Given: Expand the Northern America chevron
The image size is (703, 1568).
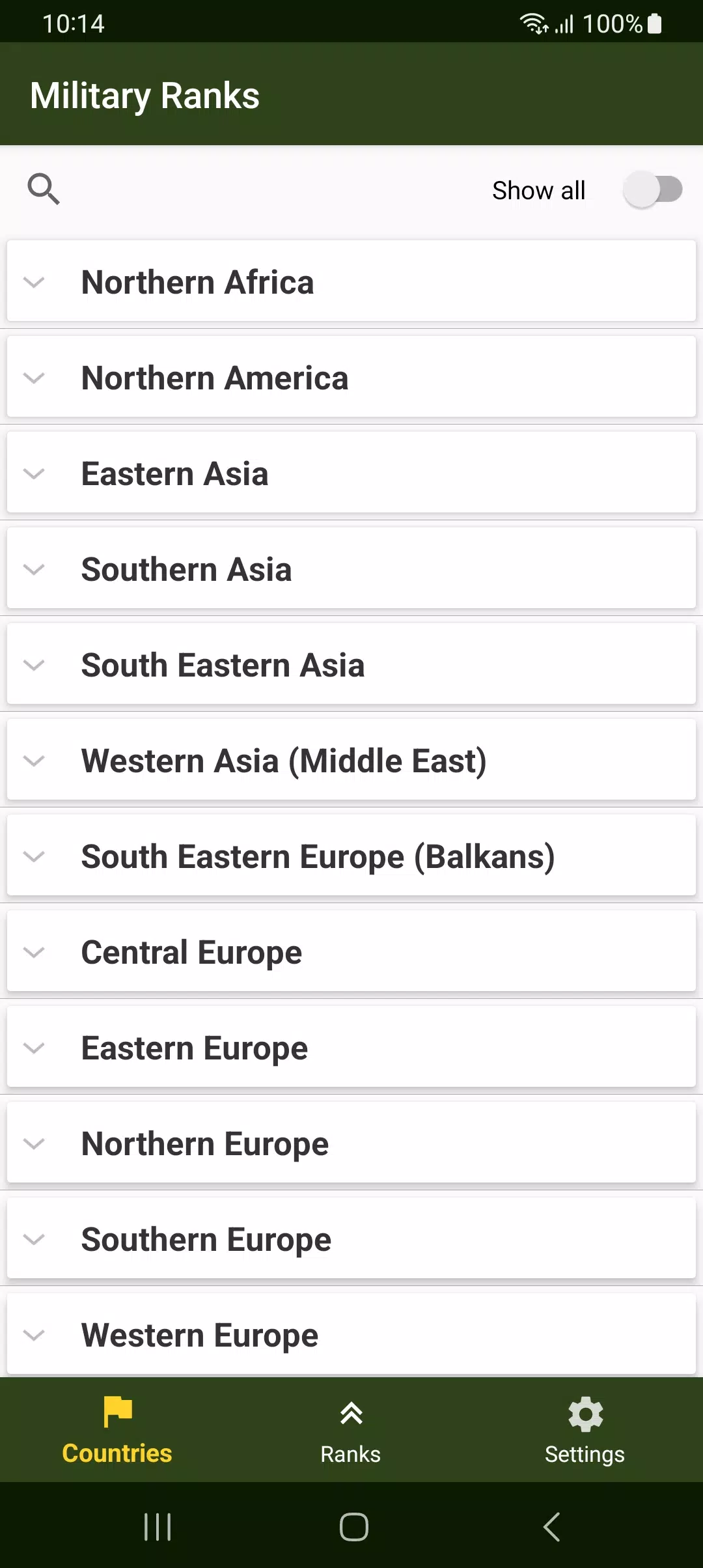Looking at the screenshot, I should point(34,378).
